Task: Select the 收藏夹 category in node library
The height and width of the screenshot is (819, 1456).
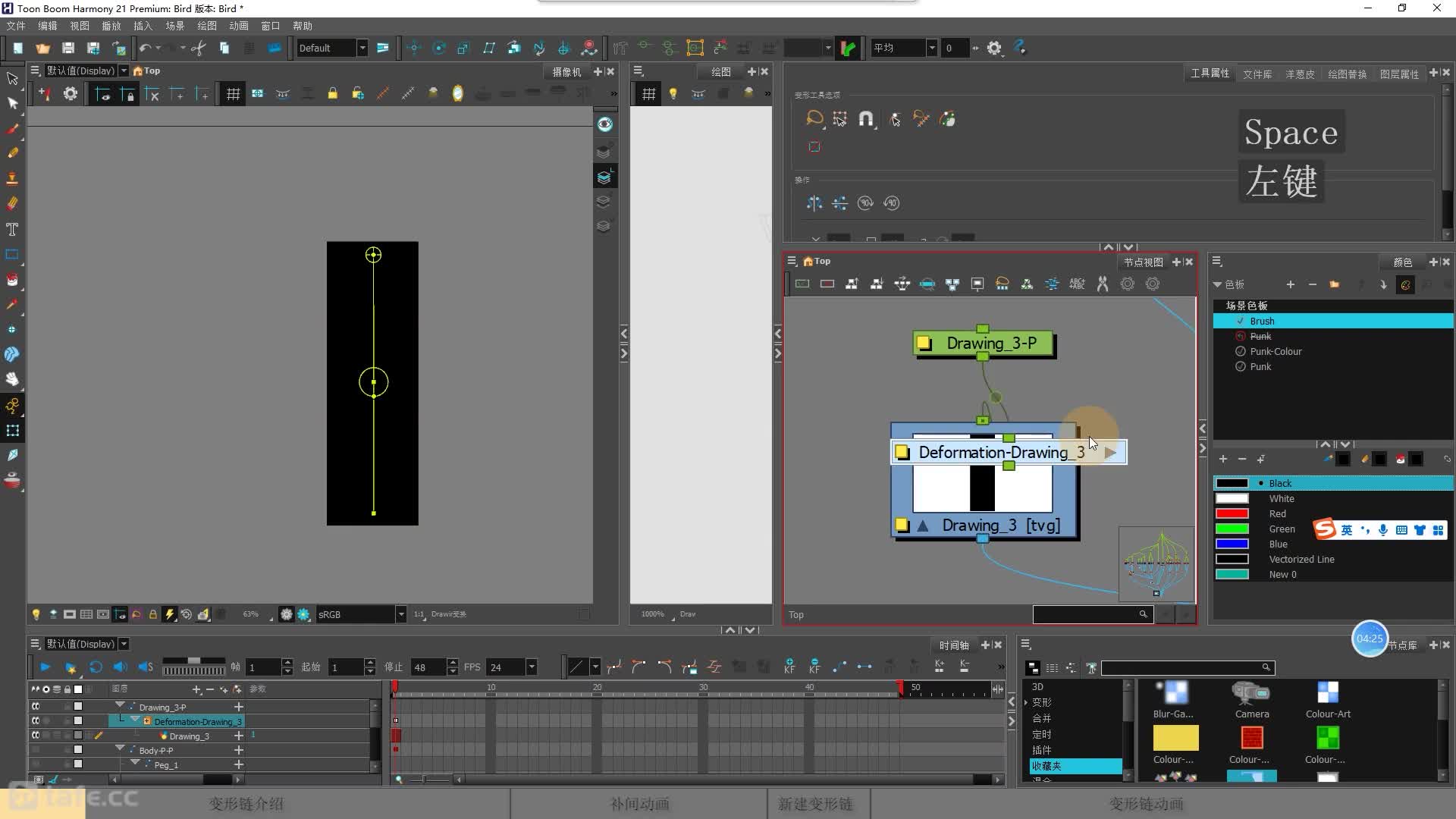Action: tap(1075, 766)
